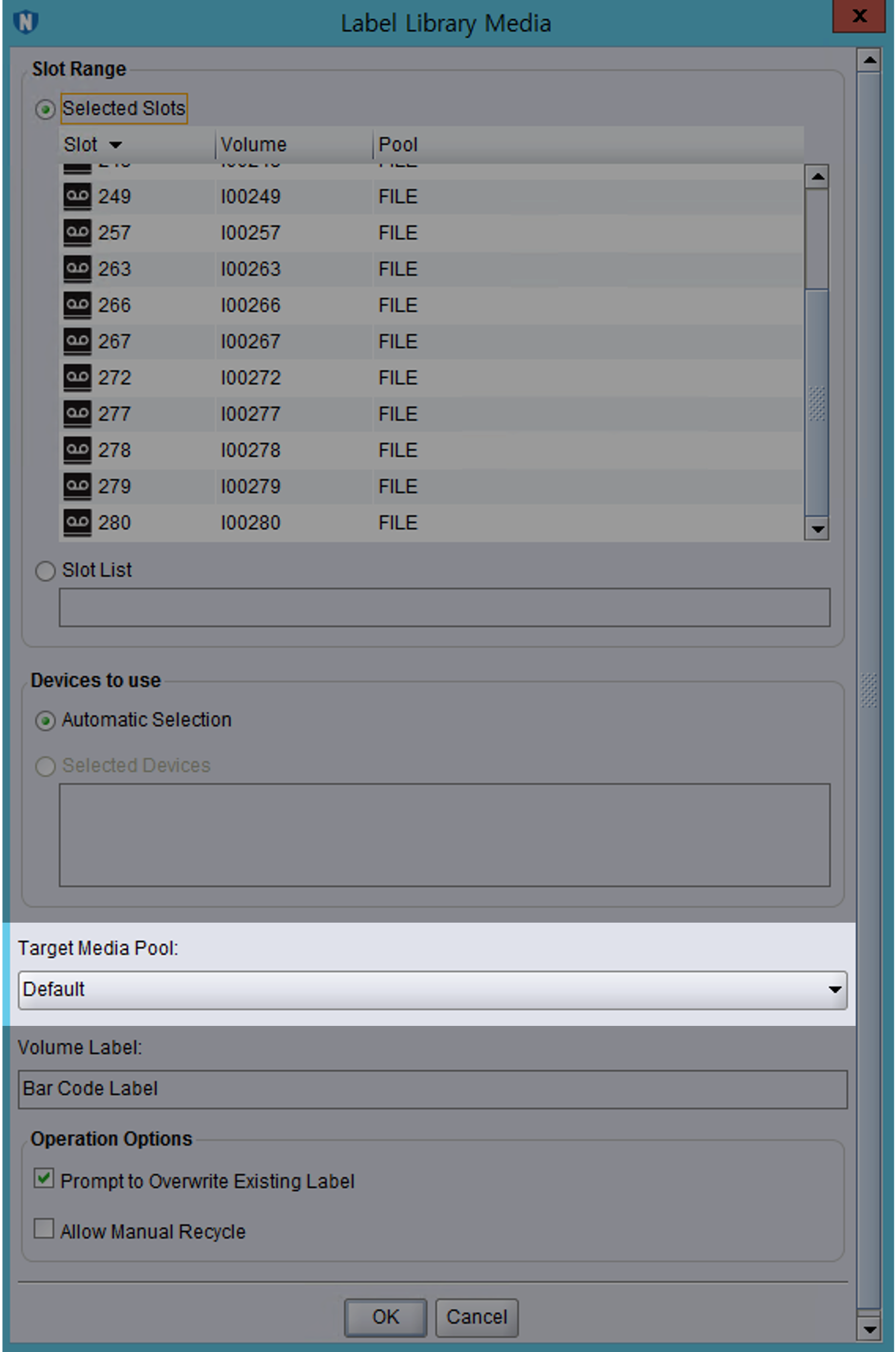Click the Volume column header
Screen dimensions: 896x1352
254,145
